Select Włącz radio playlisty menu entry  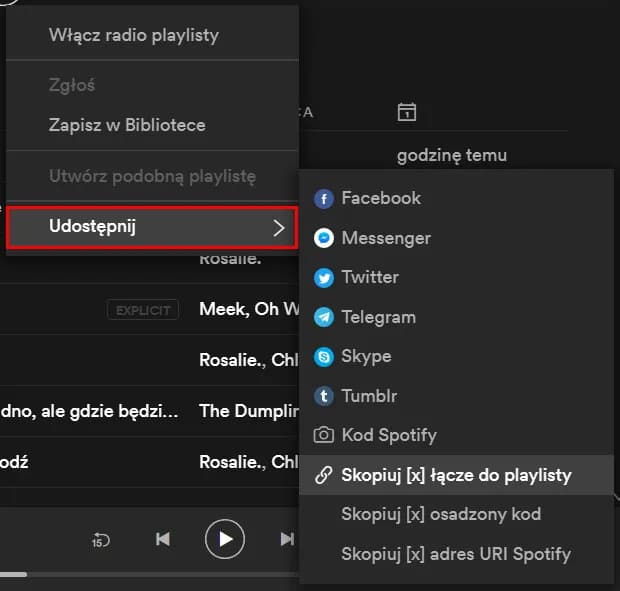(133, 35)
